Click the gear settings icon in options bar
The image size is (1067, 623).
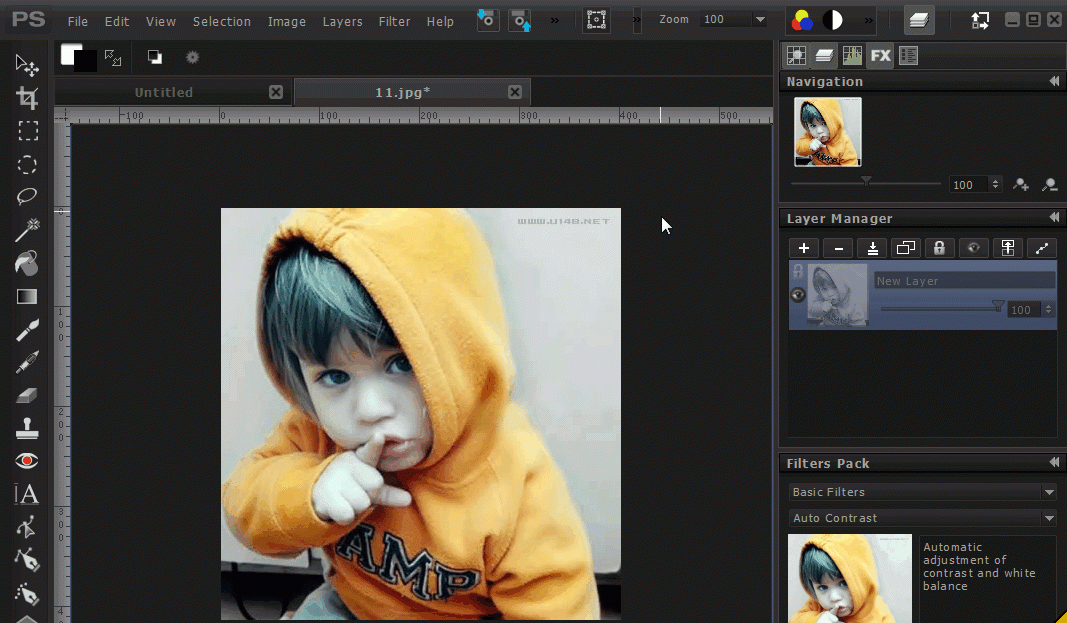(x=193, y=58)
